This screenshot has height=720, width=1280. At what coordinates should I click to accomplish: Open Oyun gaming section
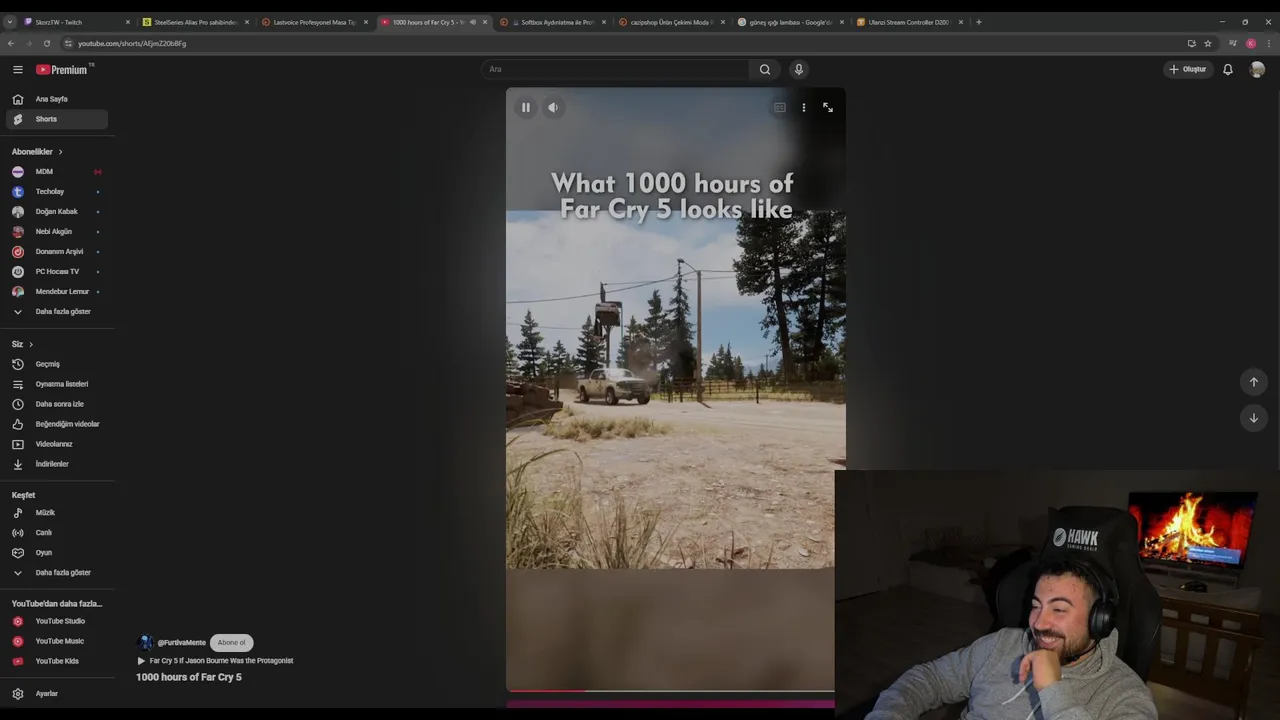click(x=57, y=552)
